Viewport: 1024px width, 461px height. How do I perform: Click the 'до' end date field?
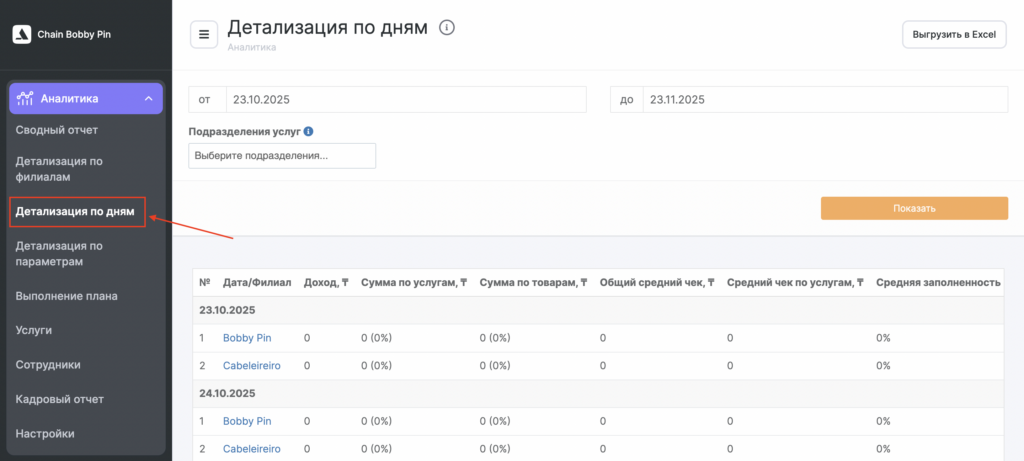click(824, 100)
